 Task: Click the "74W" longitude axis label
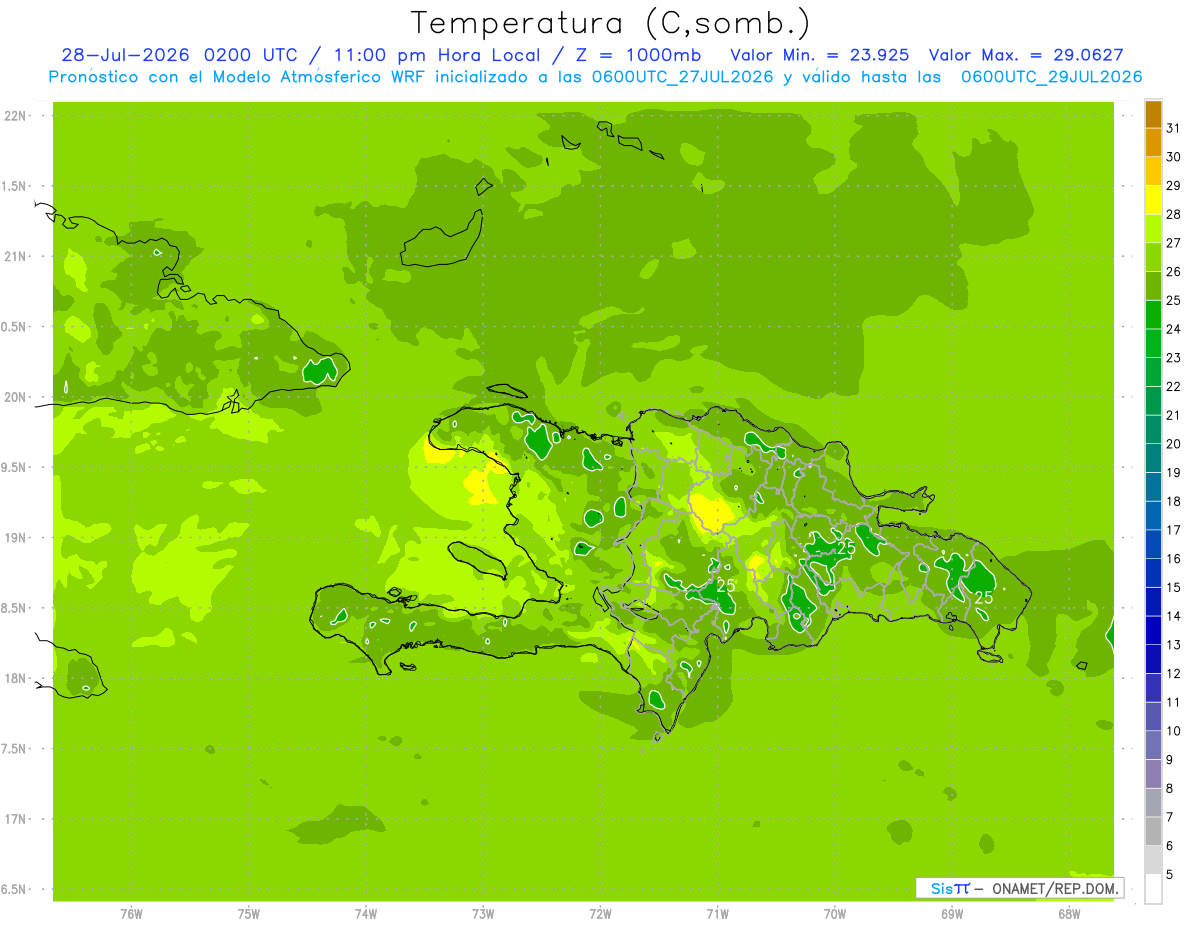click(366, 915)
